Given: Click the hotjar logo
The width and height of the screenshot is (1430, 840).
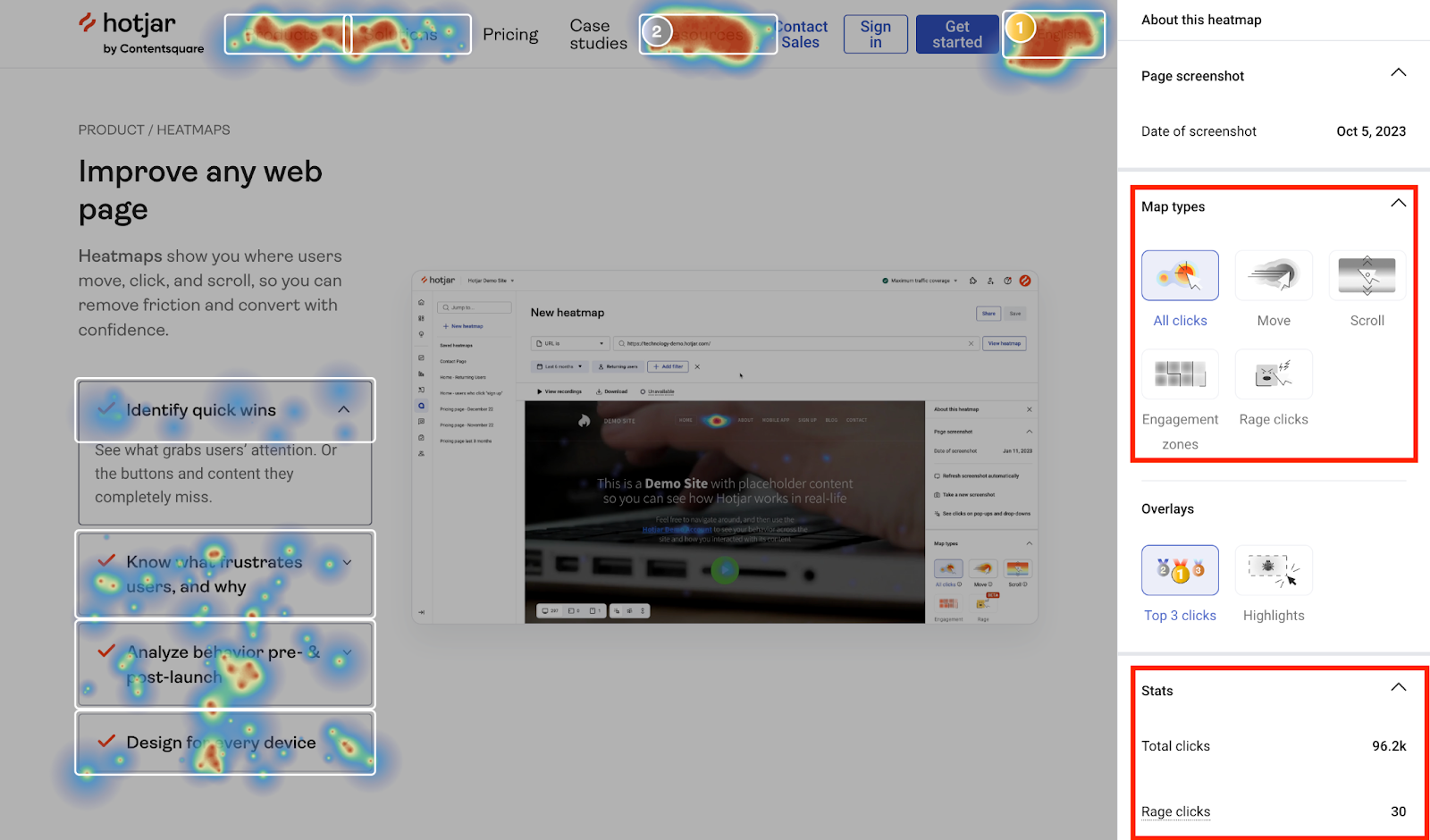Looking at the screenshot, I should pos(140,33).
